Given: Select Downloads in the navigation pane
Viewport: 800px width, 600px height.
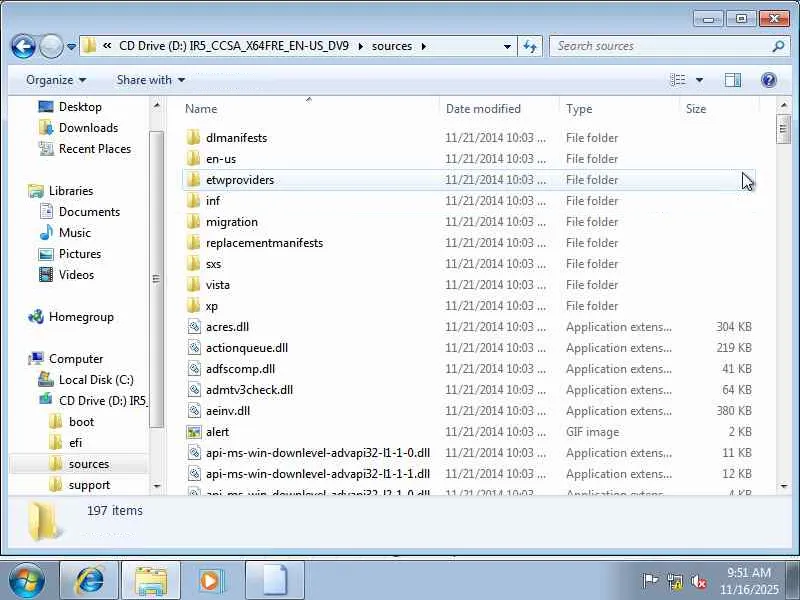Looking at the screenshot, I should pos(88,128).
